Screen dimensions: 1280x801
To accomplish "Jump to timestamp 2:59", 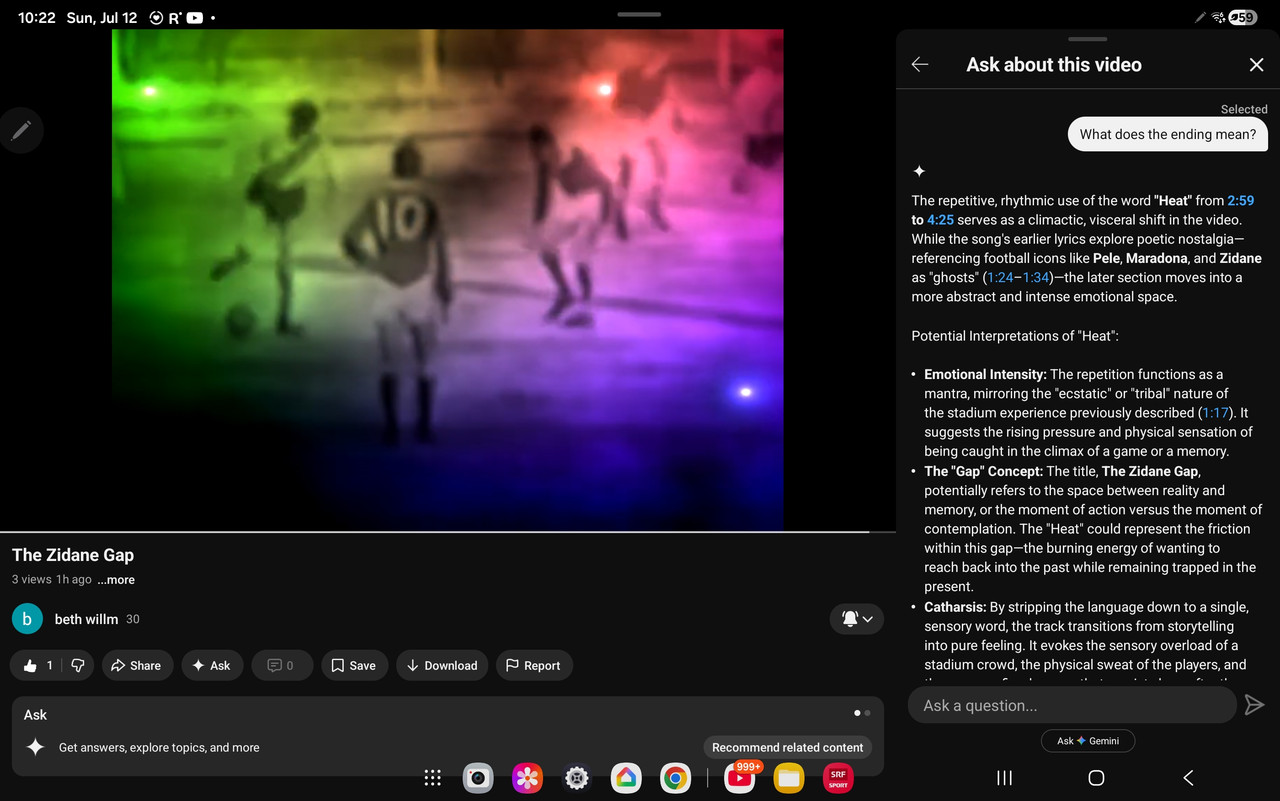I will click(1241, 201).
